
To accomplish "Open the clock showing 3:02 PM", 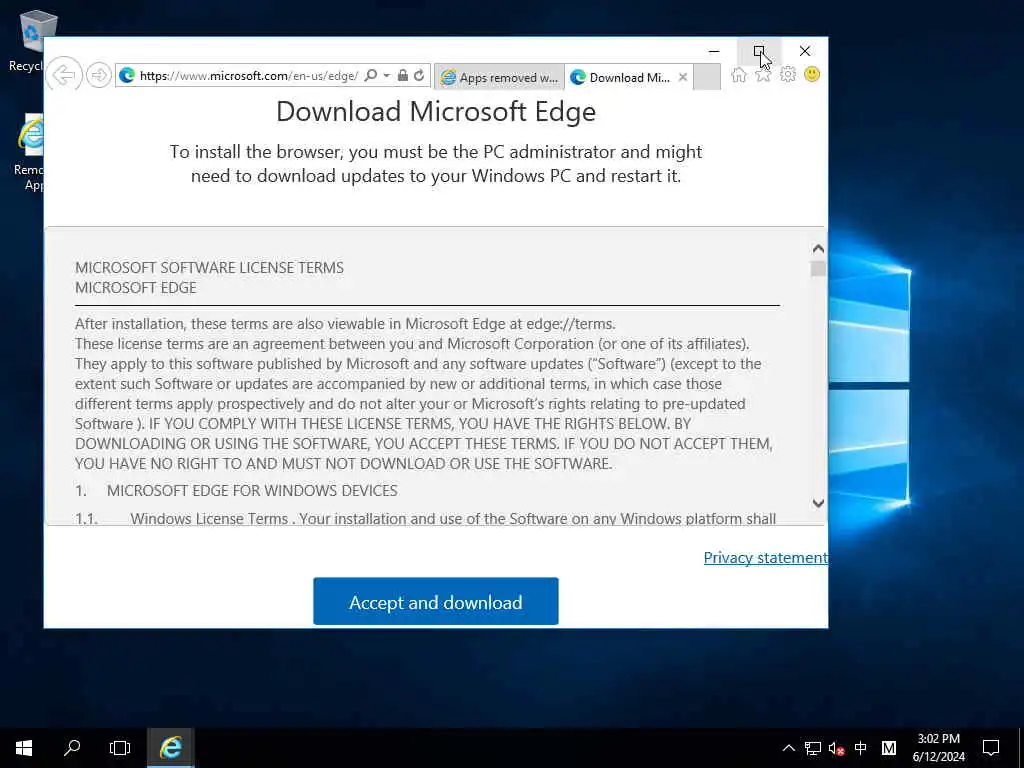I will (x=938, y=748).
